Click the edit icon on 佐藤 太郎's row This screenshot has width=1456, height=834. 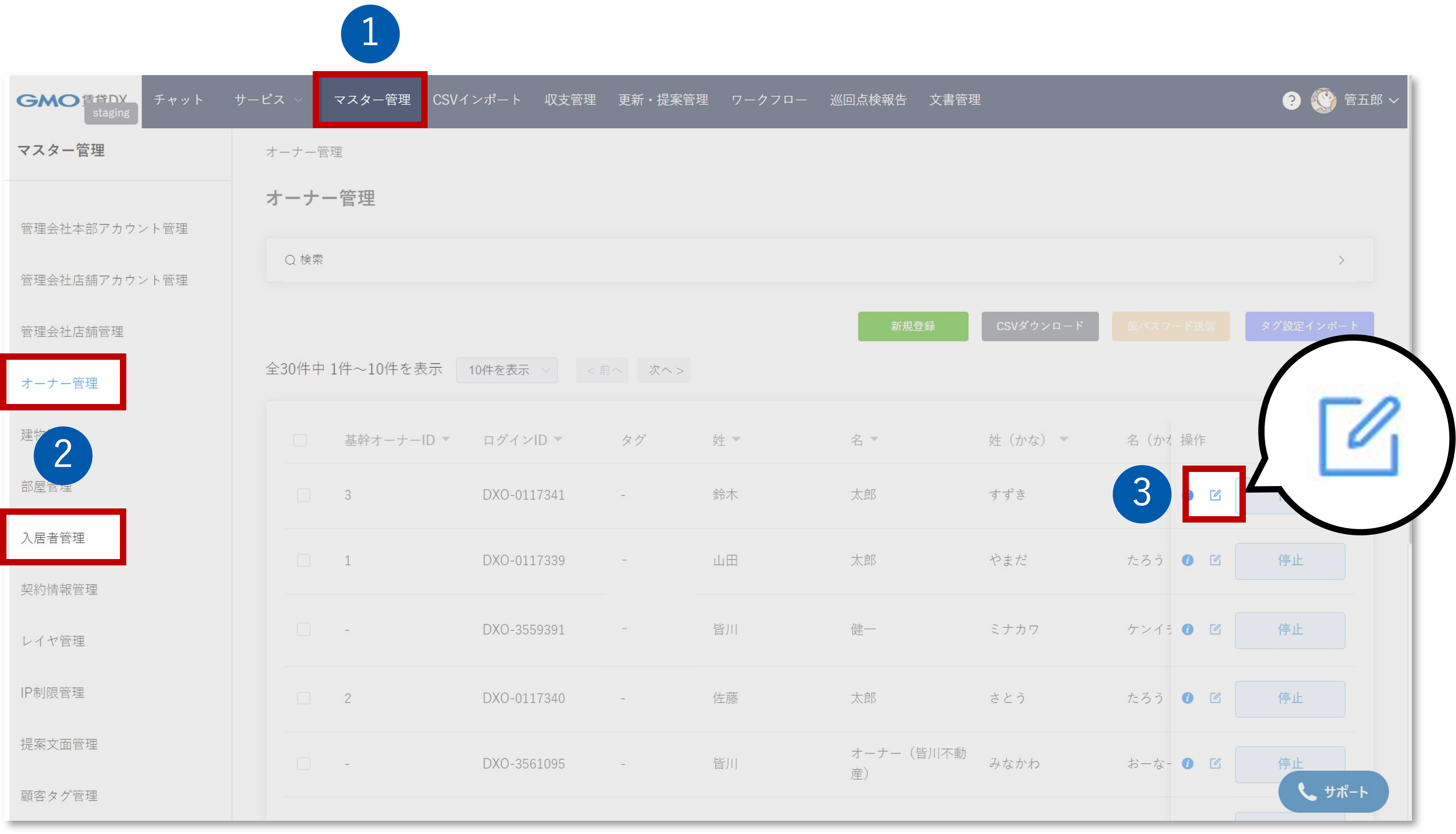1215,698
